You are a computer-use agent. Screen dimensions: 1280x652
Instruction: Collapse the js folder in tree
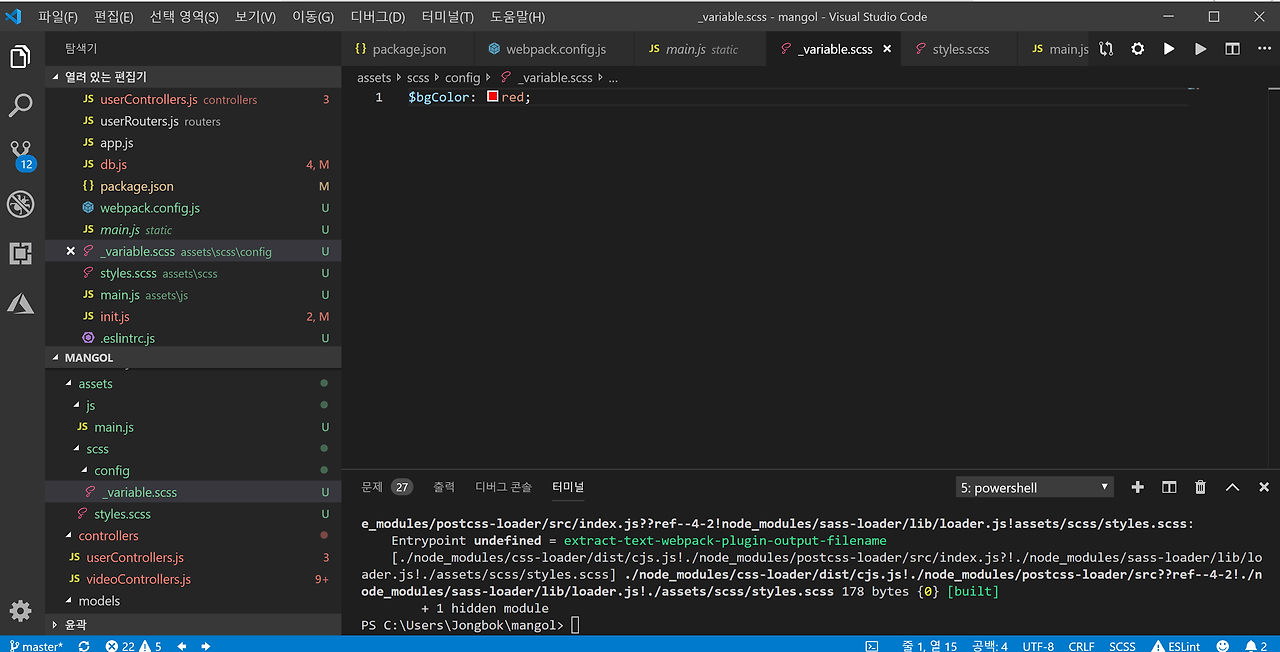click(x=90, y=405)
